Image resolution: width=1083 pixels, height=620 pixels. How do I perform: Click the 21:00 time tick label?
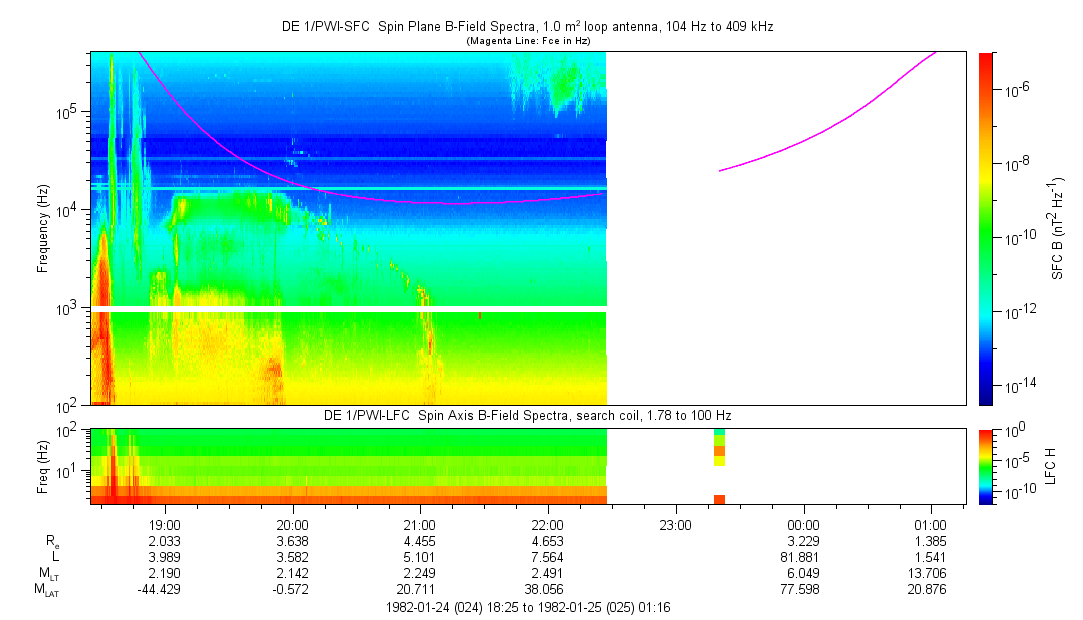420,525
